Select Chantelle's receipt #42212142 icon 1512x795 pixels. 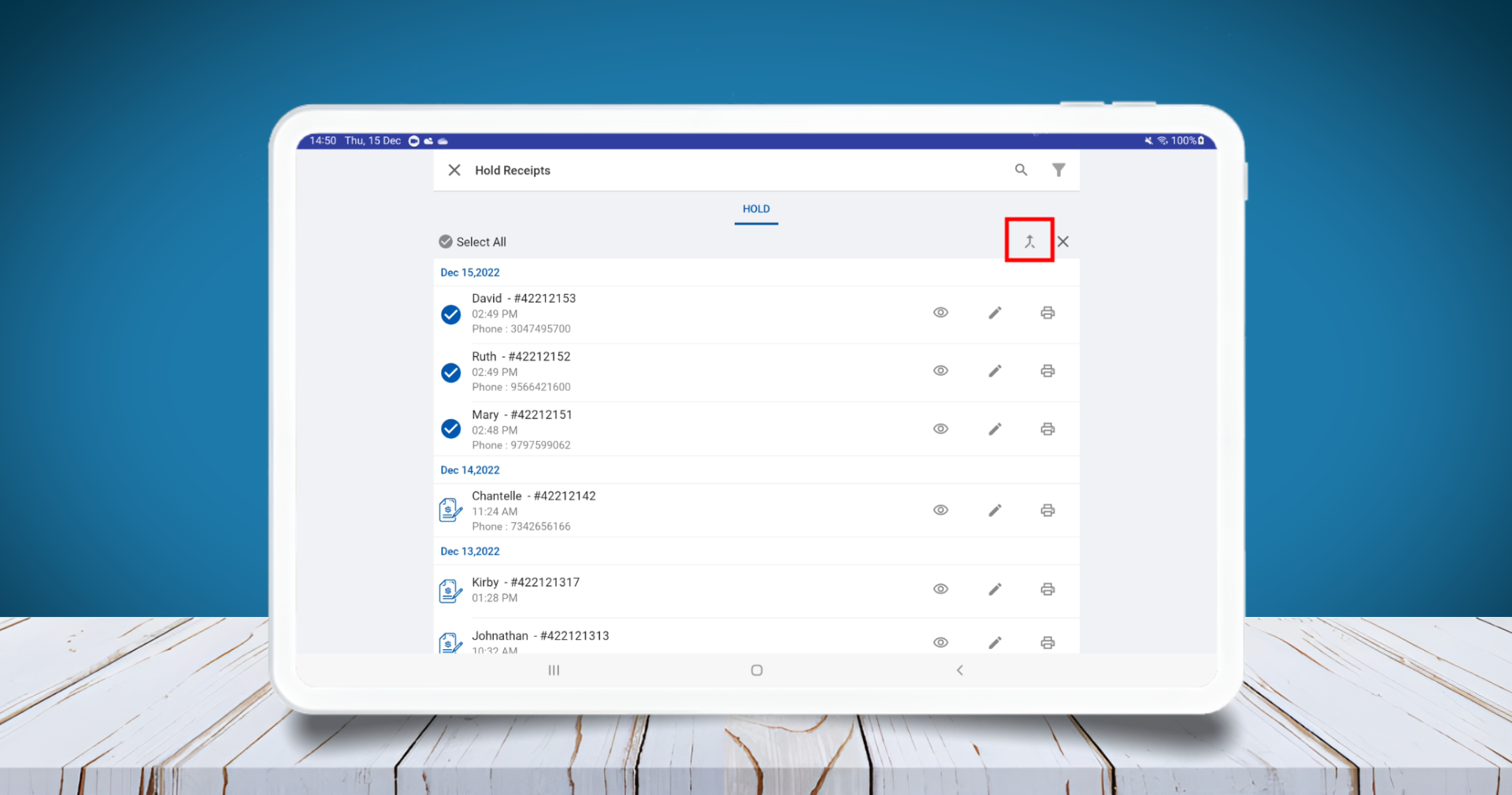[450, 511]
